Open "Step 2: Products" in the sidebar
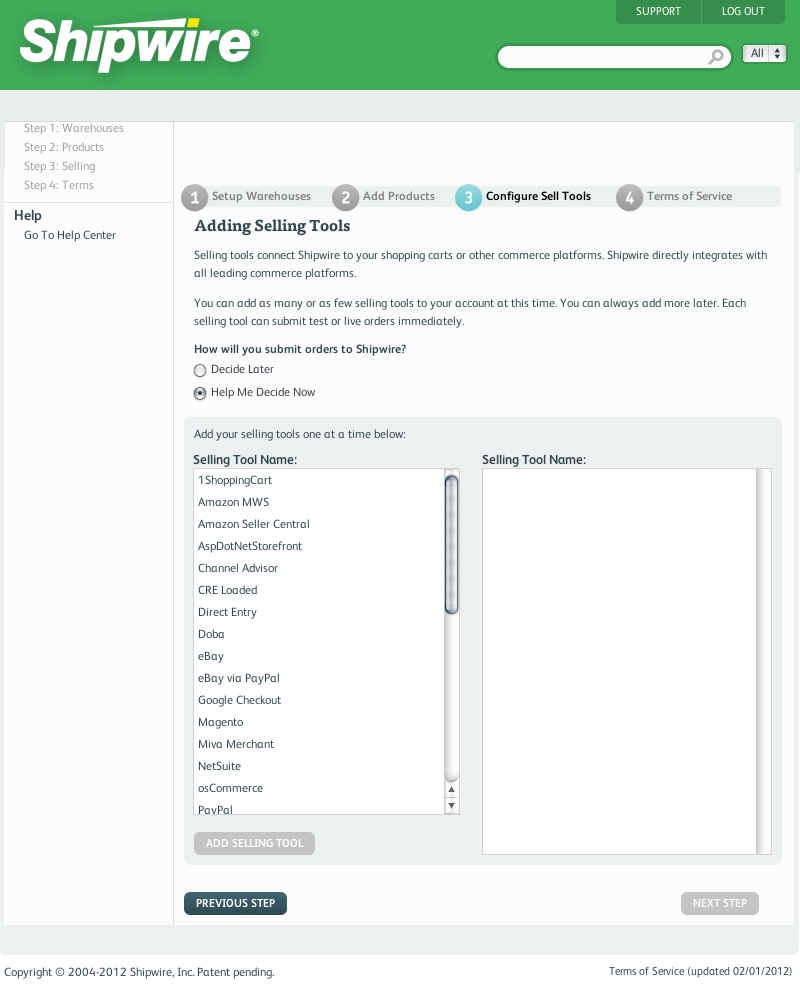The width and height of the screenshot is (800, 988). 64,147
